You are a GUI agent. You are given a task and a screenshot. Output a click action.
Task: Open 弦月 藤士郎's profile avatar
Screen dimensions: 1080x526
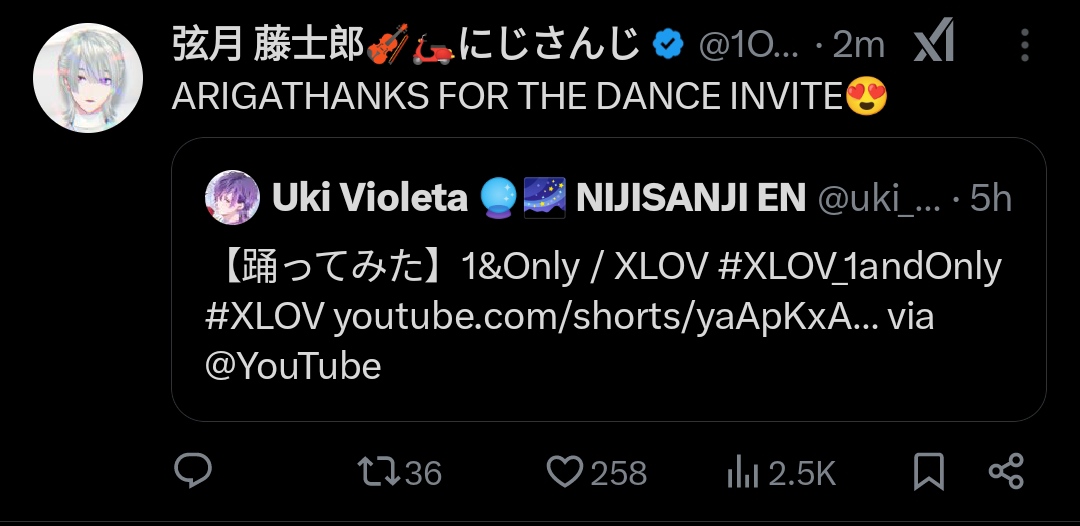coord(88,78)
